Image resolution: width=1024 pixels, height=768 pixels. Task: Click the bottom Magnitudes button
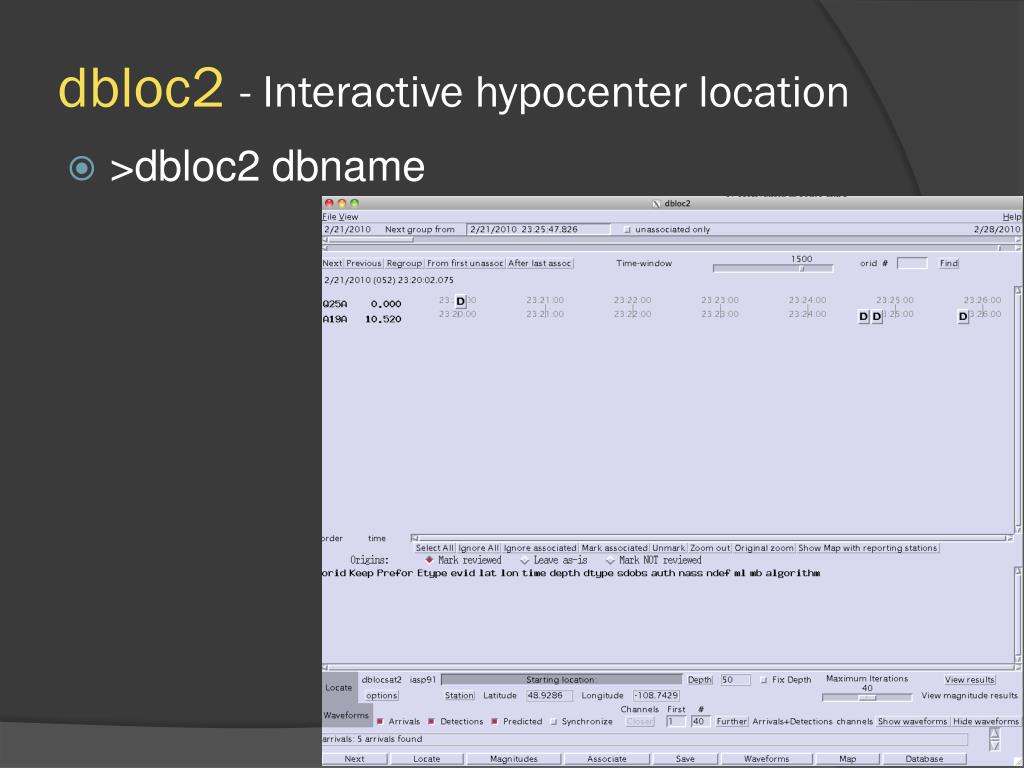pos(513,759)
